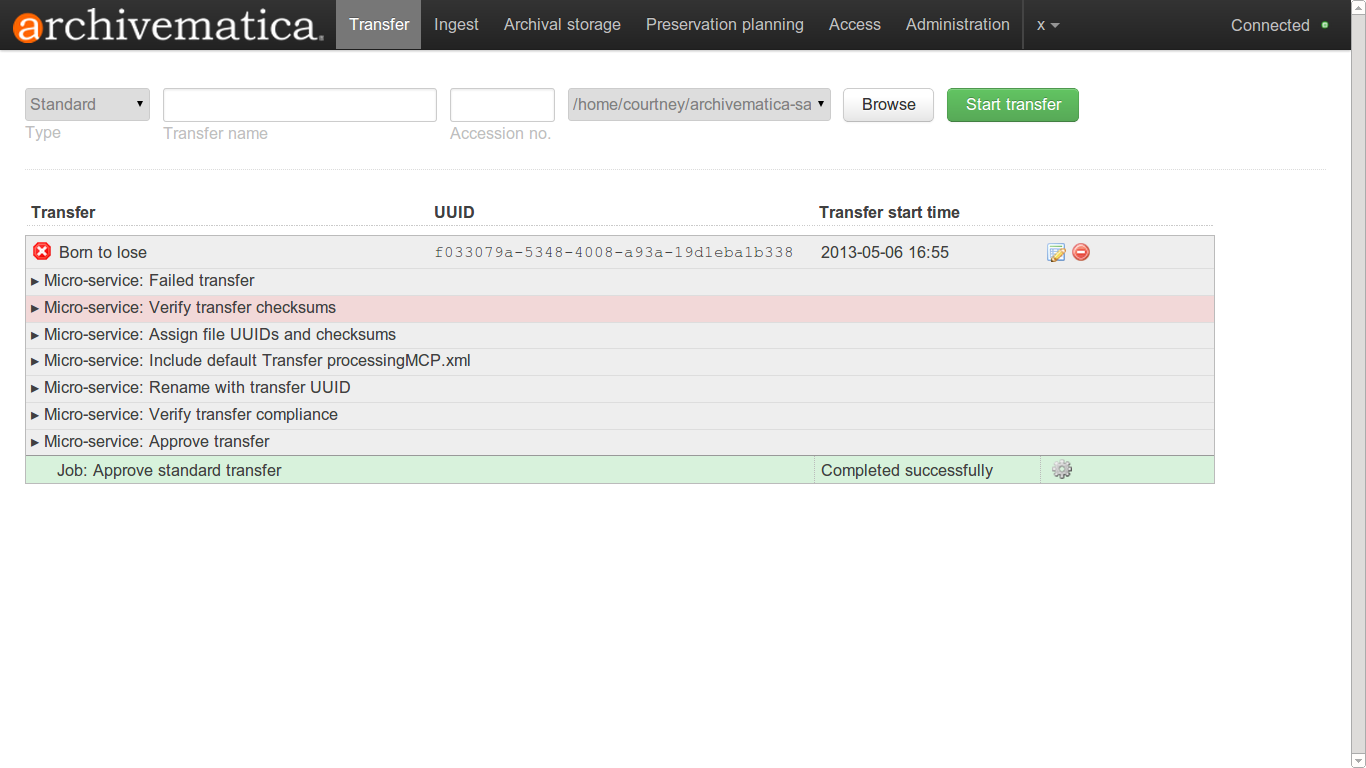Switch to the Ingest tab
Image resolution: width=1366 pixels, height=768 pixels.
(x=456, y=25)
